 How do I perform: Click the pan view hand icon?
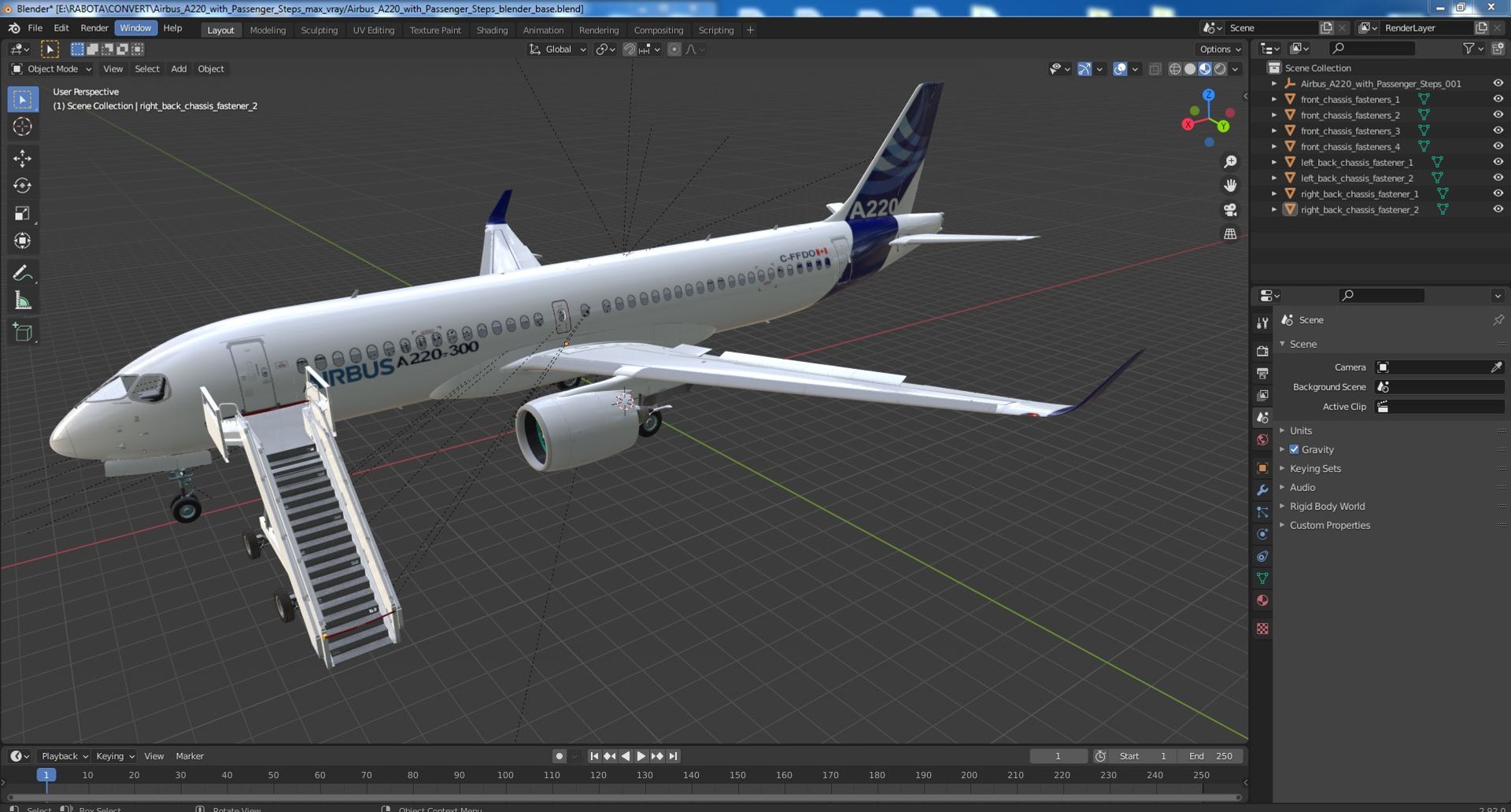point(1230,186)
